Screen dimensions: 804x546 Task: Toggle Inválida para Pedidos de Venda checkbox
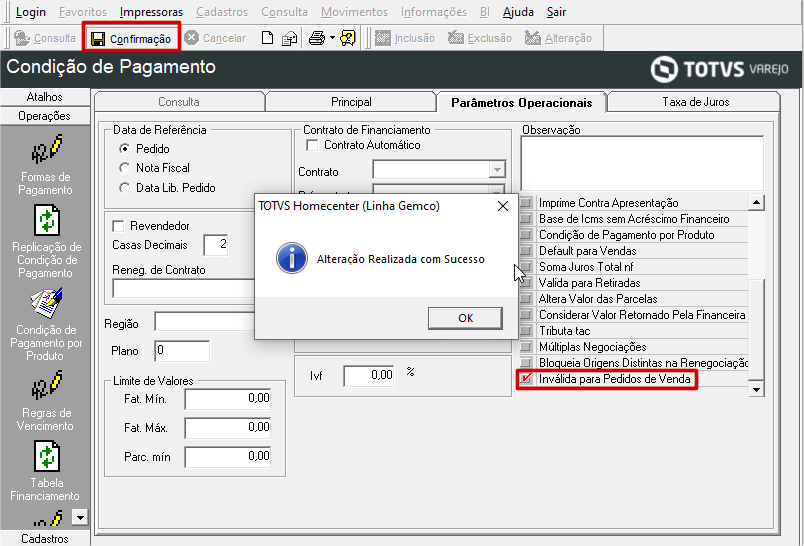(x=526, y=379)
